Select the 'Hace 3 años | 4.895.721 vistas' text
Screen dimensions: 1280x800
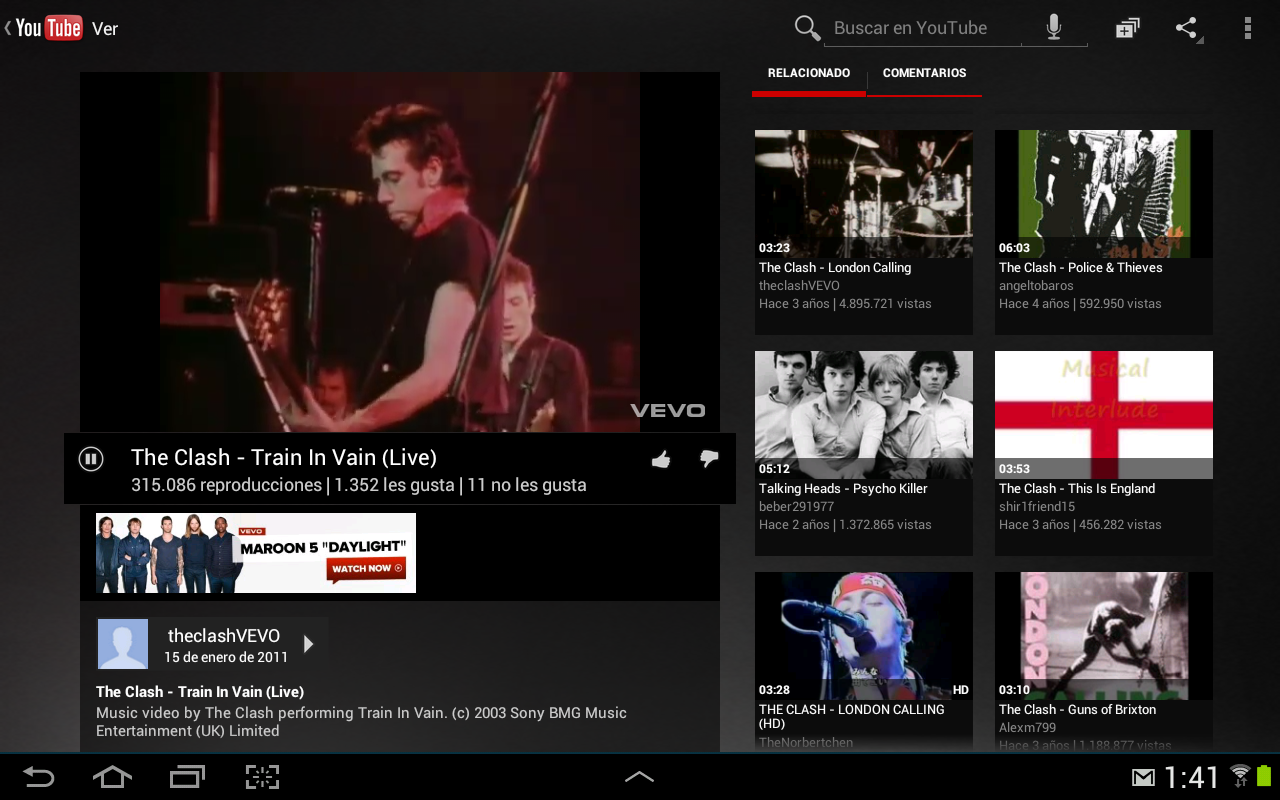coord(845,304)
